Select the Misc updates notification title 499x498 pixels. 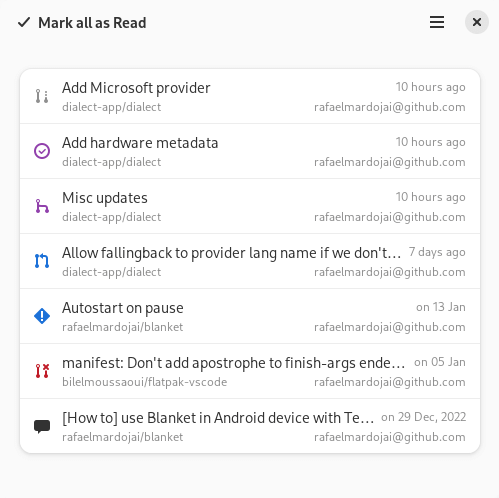coord(105,198)
